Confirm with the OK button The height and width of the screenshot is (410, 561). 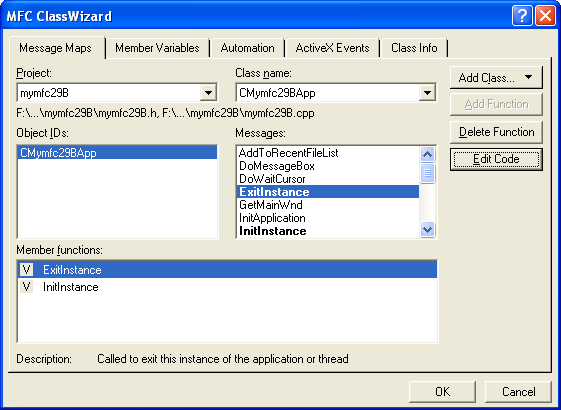443,392
